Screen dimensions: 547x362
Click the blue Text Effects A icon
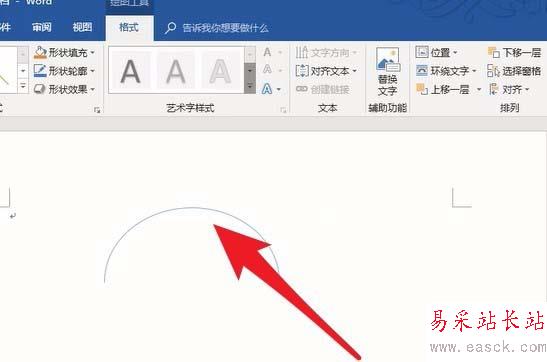coord(267,89)
